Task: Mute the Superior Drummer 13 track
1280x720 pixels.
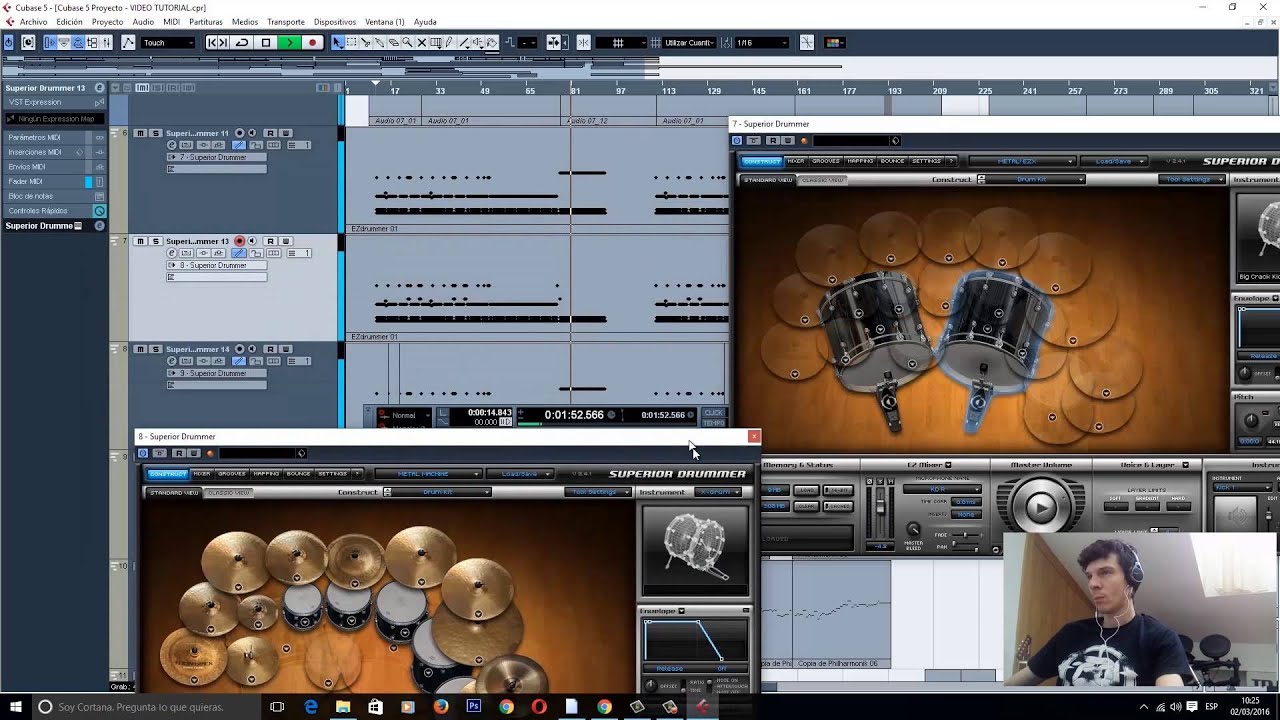Action: coord(140,241)
